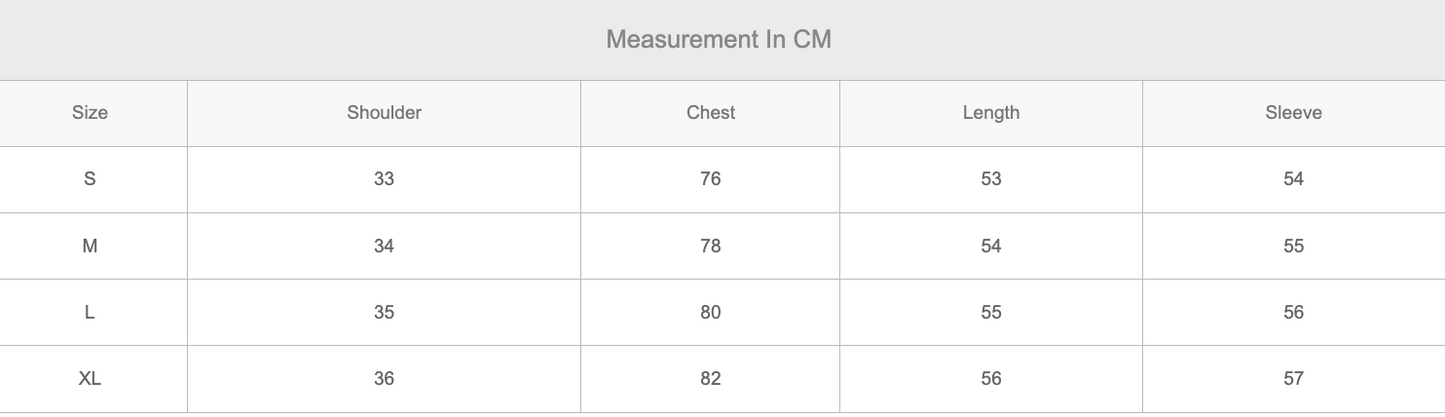The image size is (1445, 417).
Task: Click the Shoulder column header
Action: pyautogui.click(x=384, y=113)
